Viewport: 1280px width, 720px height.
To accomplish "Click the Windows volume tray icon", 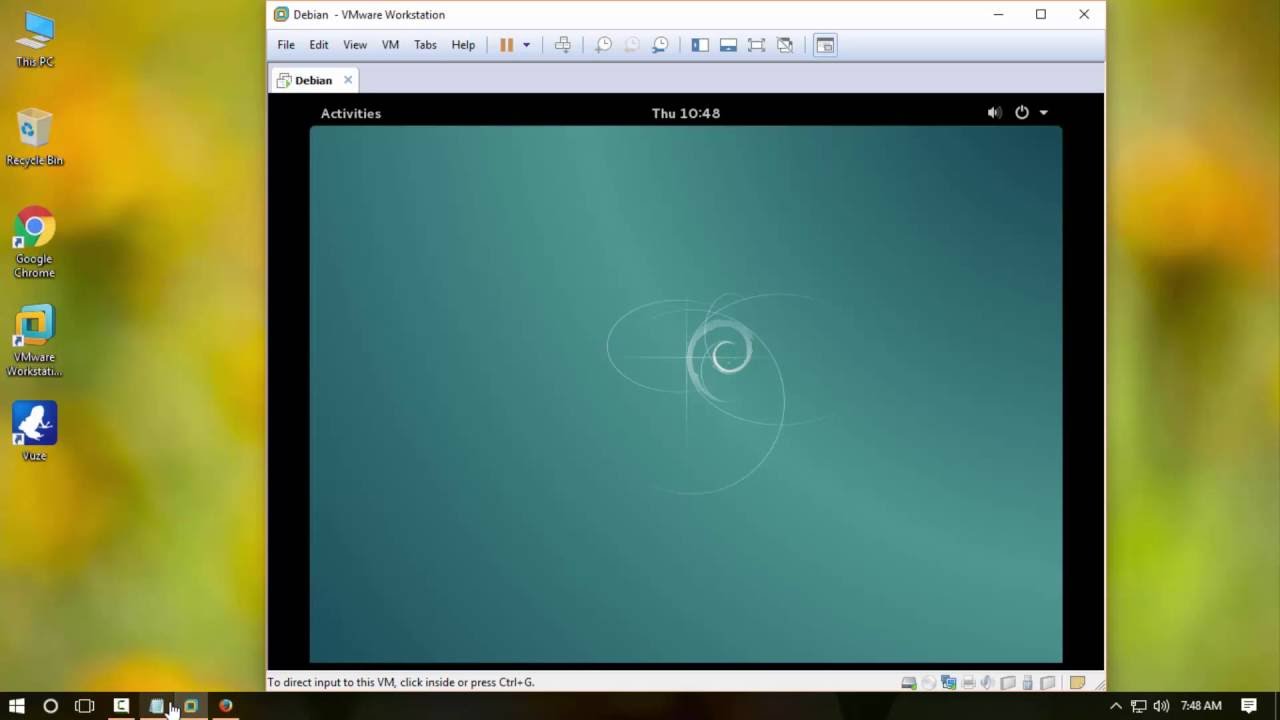I will tap(1161, 706).
